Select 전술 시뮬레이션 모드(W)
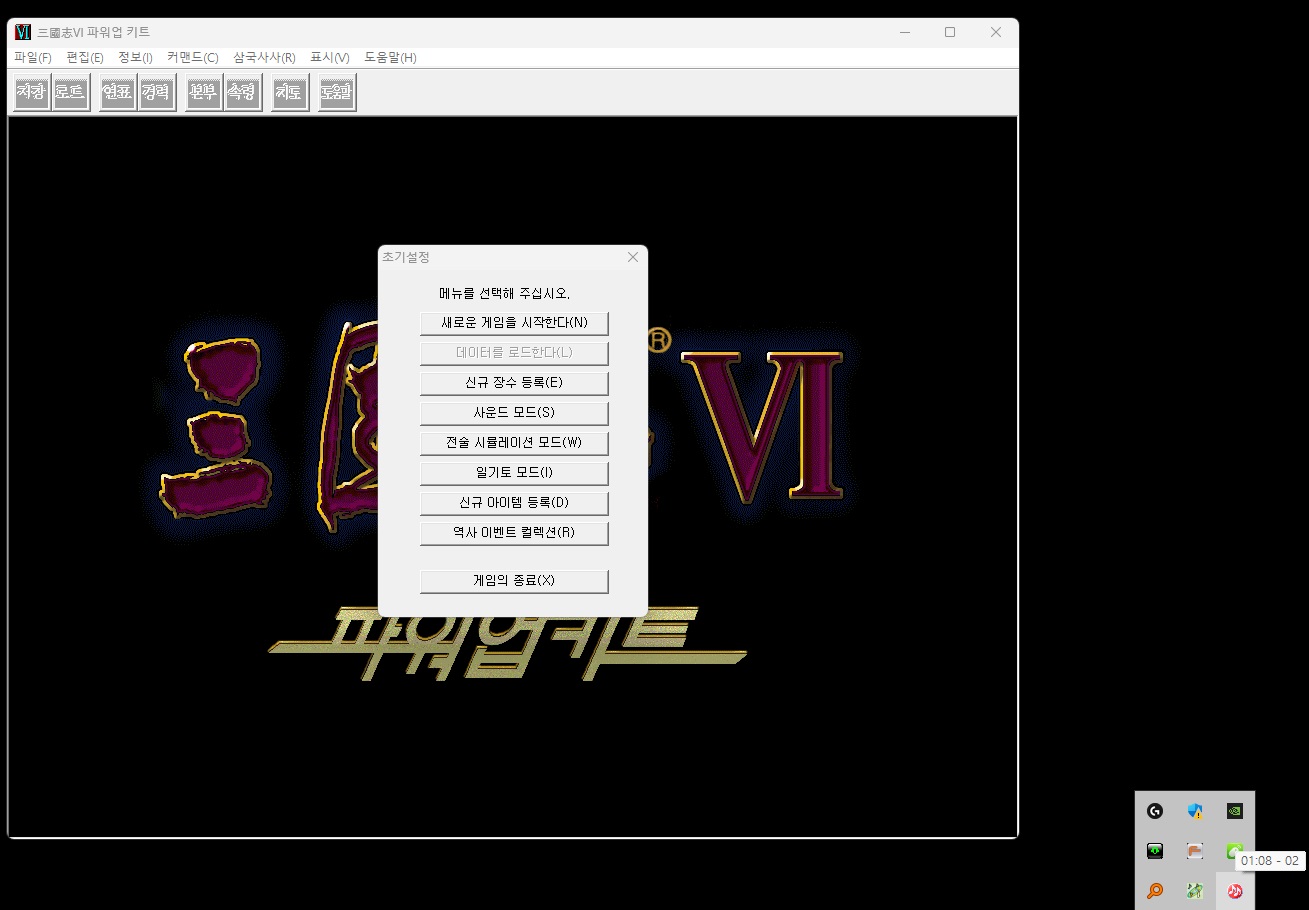This screenshot has height=910, width=1309. pyautogui.click(x=514, y=443)
